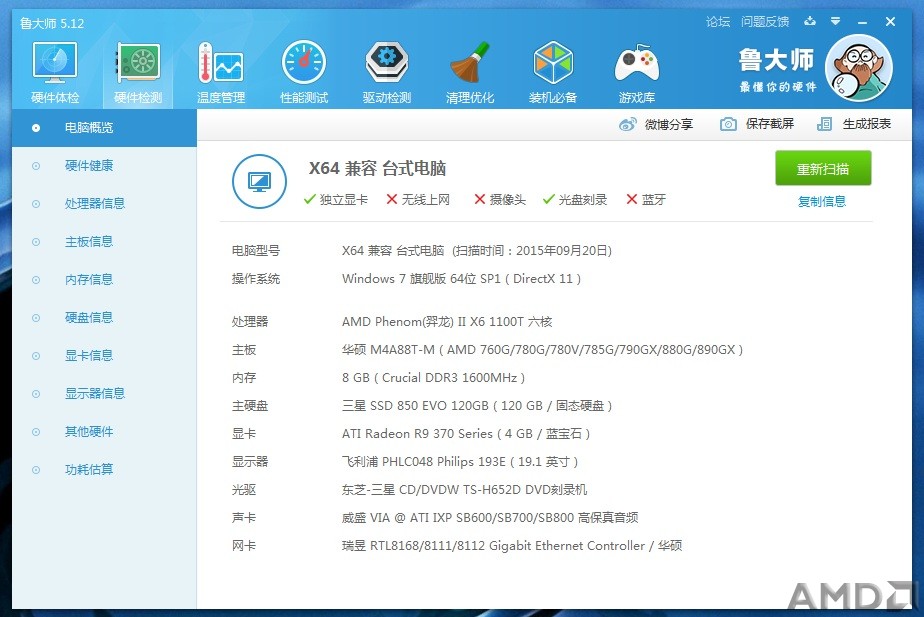Click 微博分享 text label
Screen dimensions: 924x617
click(669, 124)
